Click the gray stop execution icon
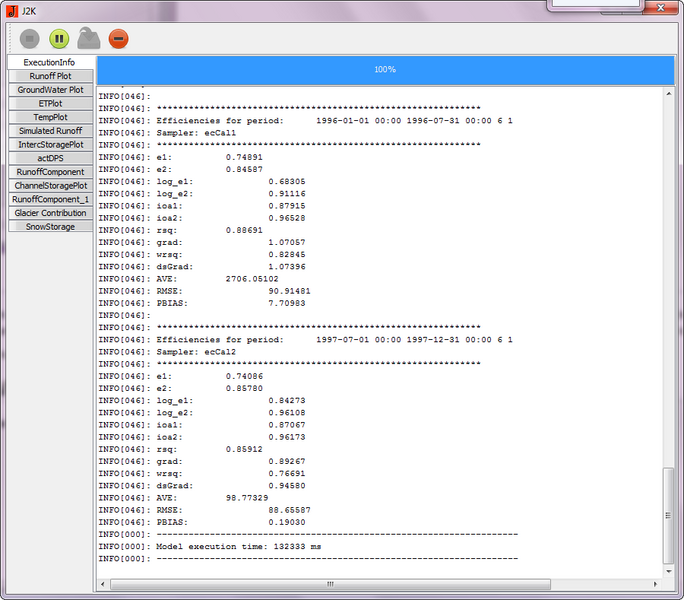This screenshot has width=684, height=600. click(x=30, y=39)
